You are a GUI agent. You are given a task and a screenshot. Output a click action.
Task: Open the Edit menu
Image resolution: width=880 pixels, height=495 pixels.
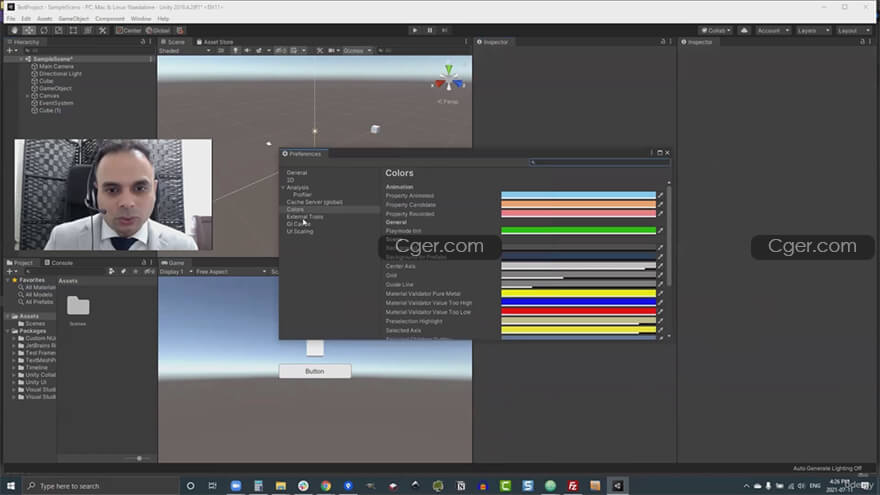pos(26,19)
